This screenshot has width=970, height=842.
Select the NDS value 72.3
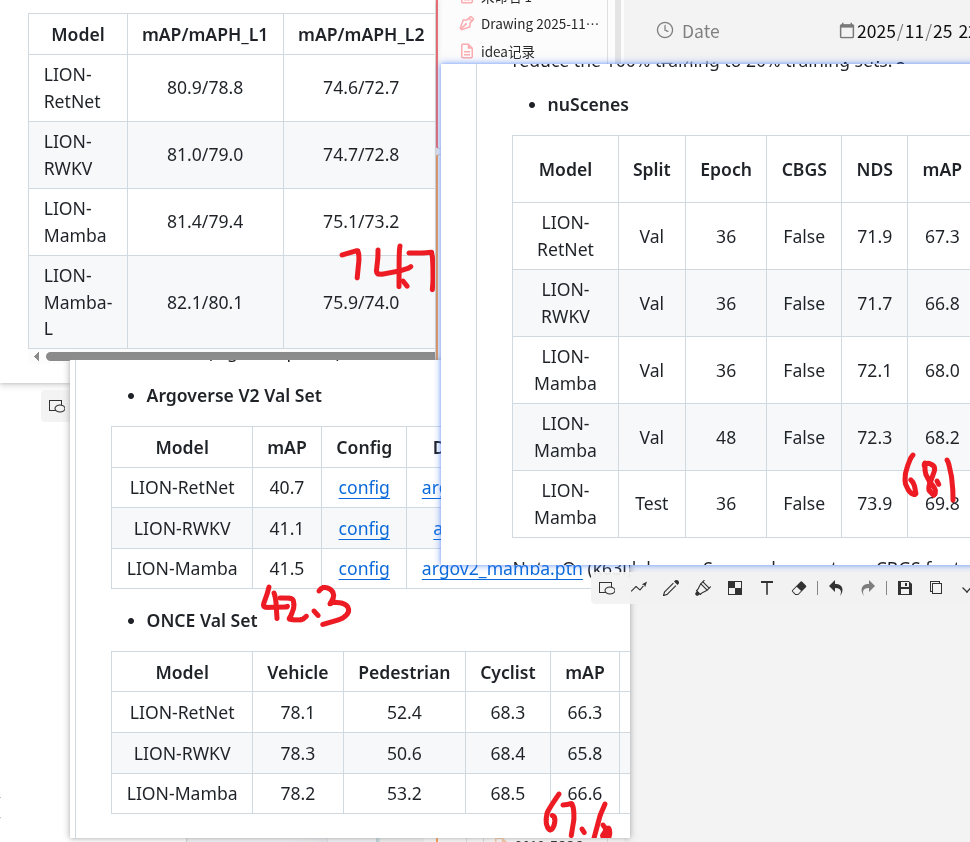874,438
